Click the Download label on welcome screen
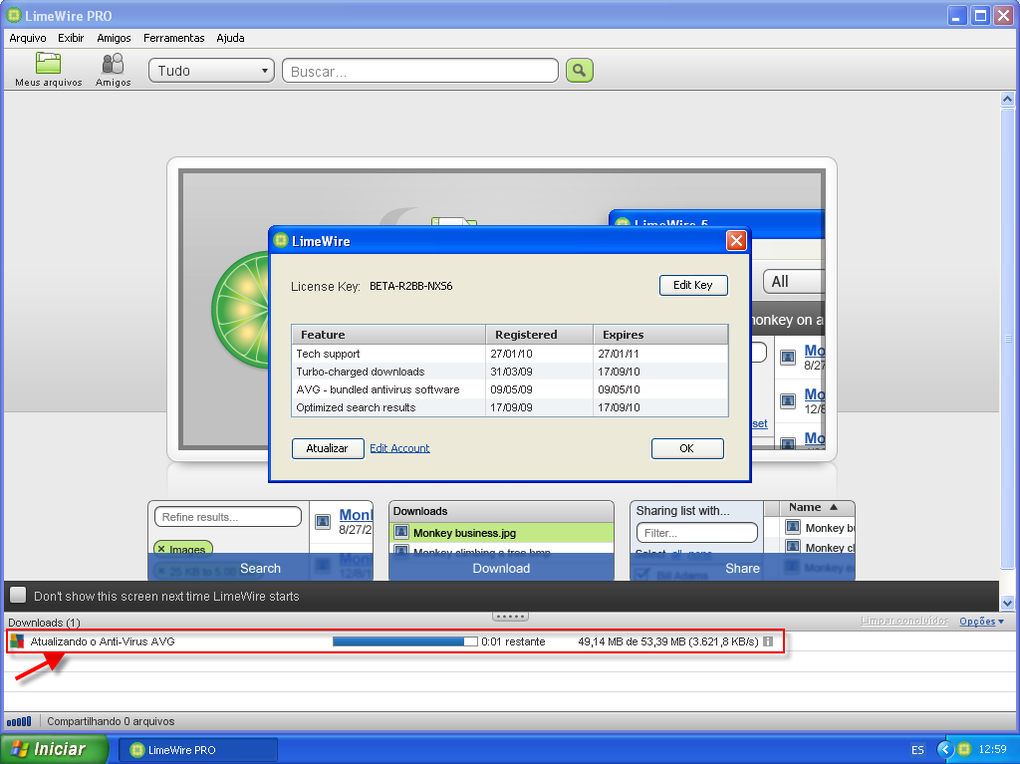Image resolution: width=1020 pixels, height=764 pixels. 501,568
